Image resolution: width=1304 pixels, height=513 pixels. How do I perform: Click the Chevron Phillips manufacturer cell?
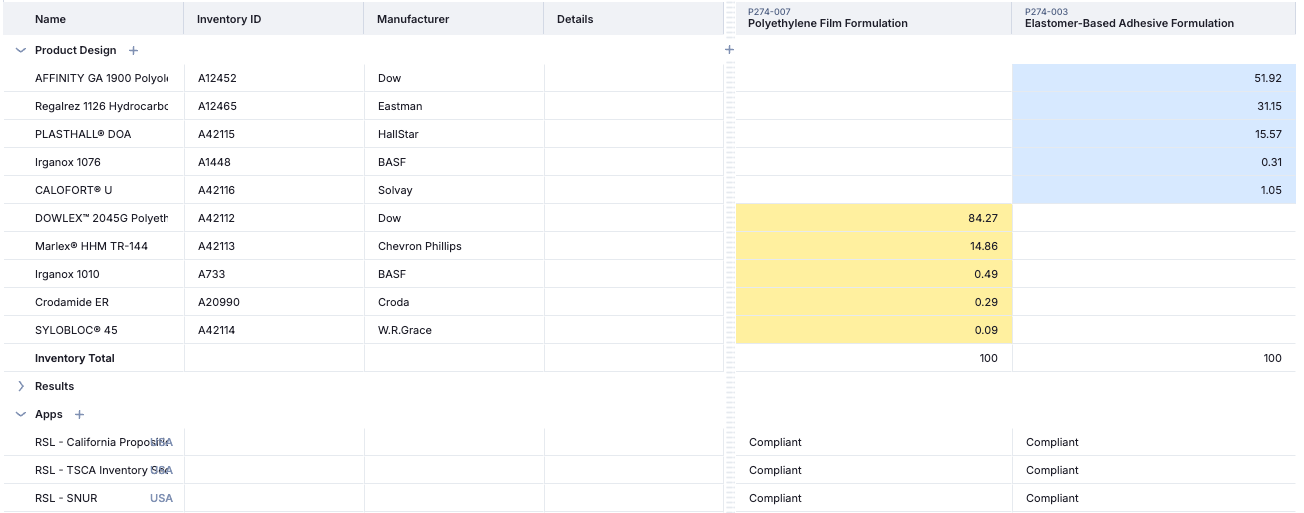(420, 246)
